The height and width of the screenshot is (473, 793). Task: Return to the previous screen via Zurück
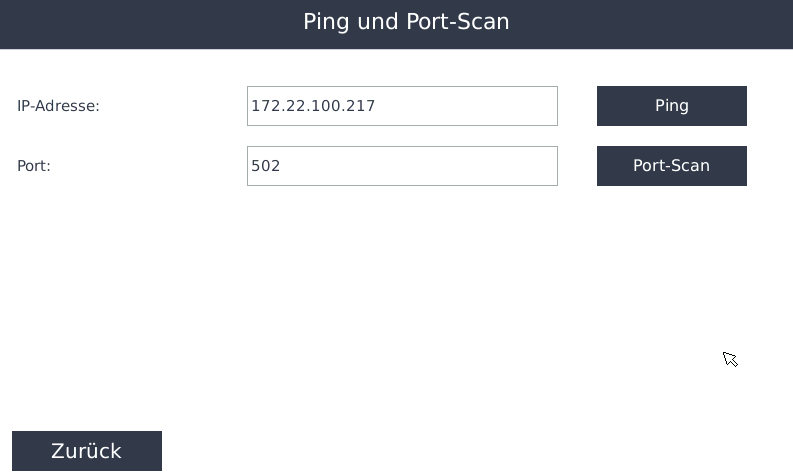tap(87, 451)
